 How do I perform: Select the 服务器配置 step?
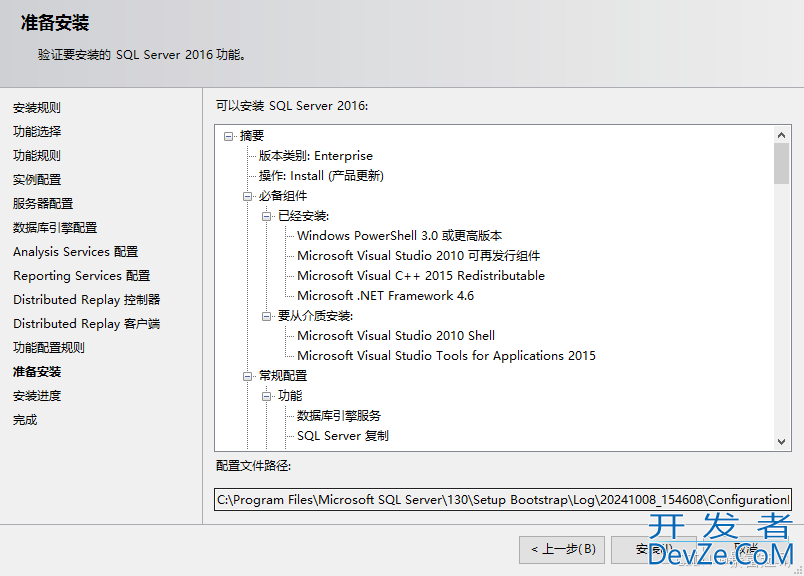tap(43, 204)
